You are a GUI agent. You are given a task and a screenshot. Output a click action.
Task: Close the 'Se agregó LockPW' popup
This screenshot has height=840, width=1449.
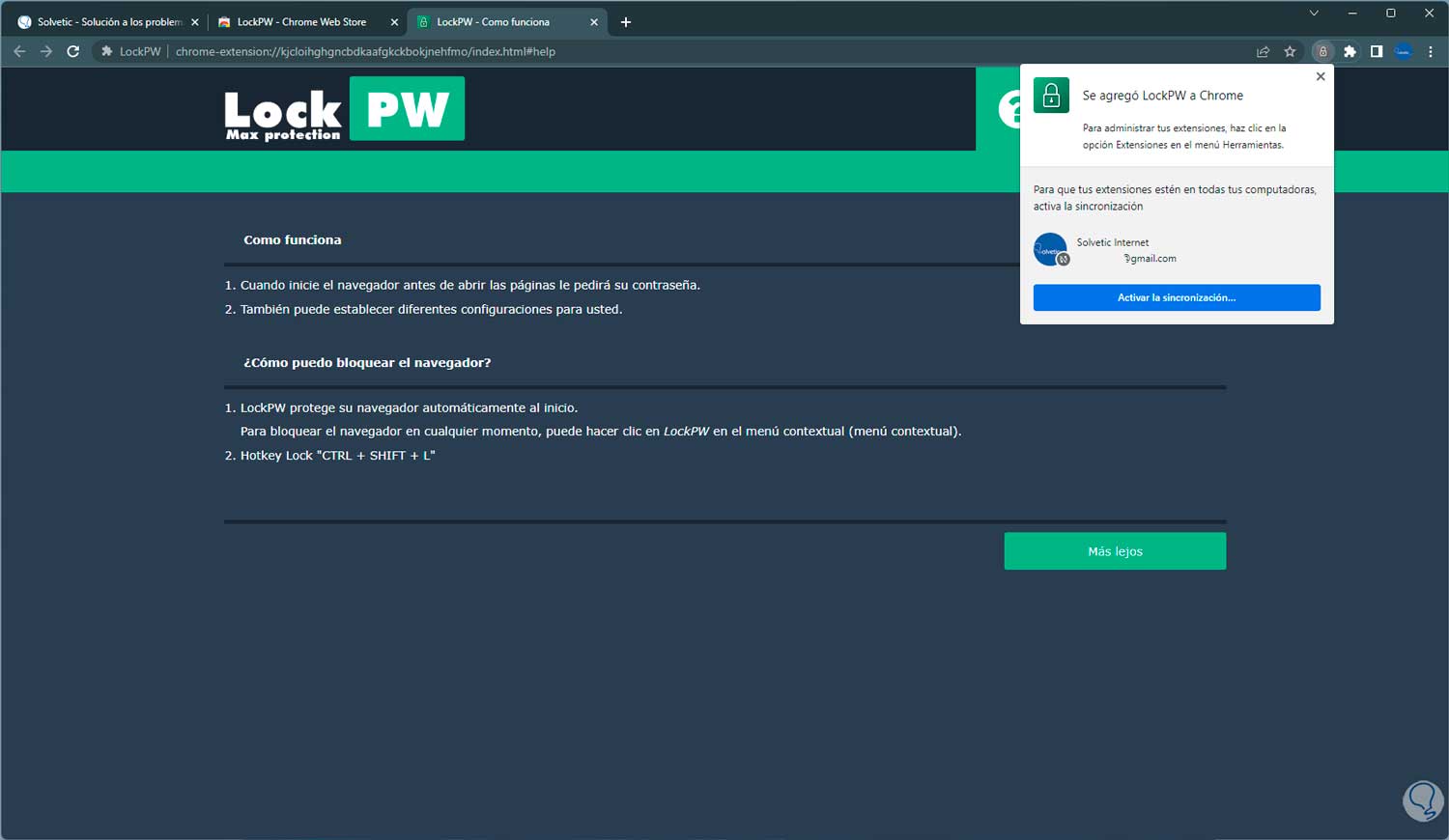(1321, 76)
